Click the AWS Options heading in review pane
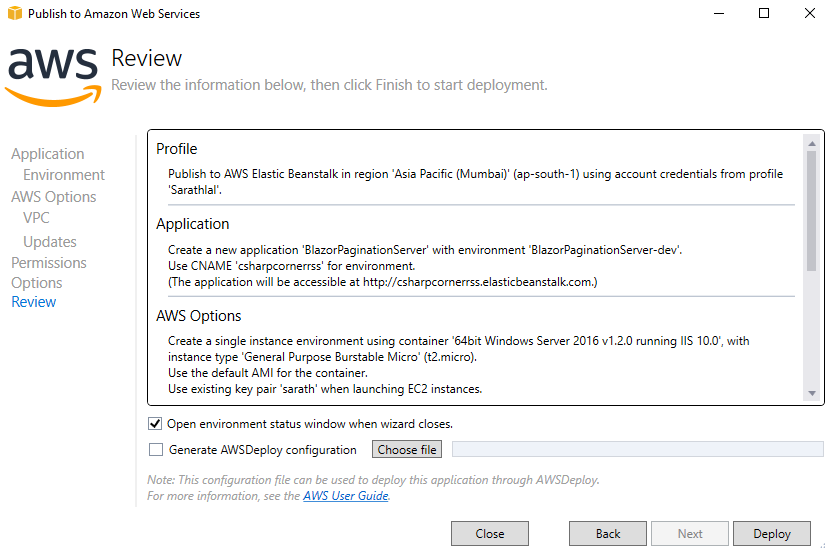 [x=199, y=316]
